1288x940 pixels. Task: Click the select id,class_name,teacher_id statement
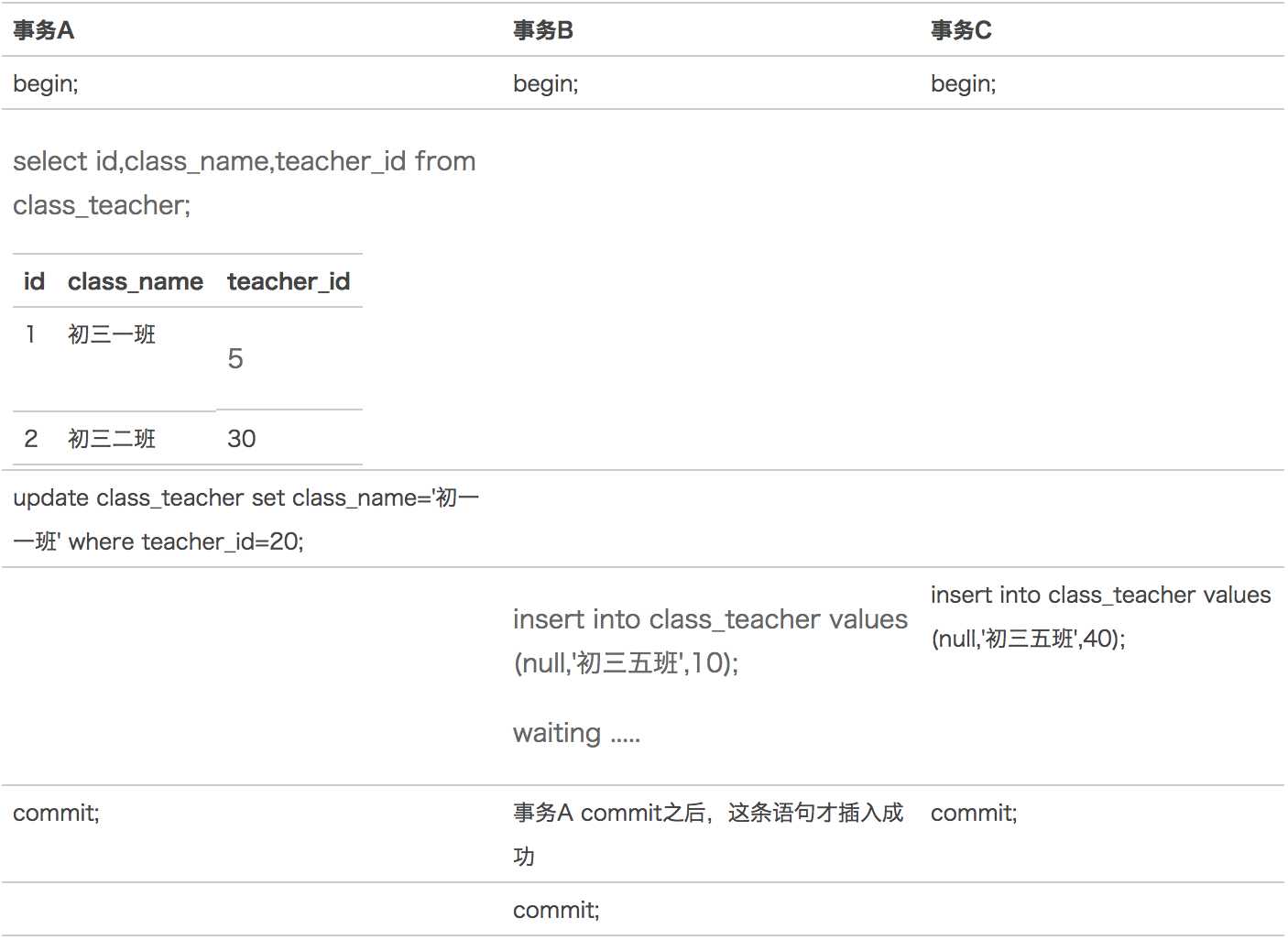click(245, 183)
